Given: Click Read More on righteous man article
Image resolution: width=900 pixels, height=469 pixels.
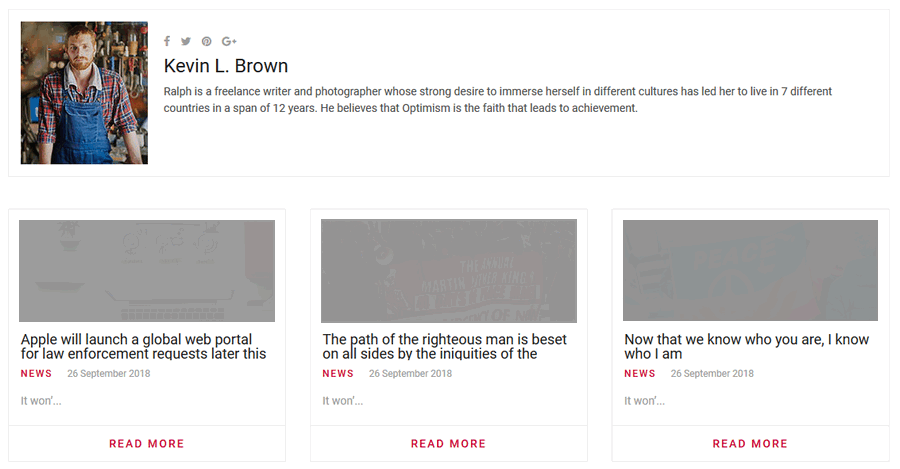Looking at the screenshot, I should pos(449,443).
